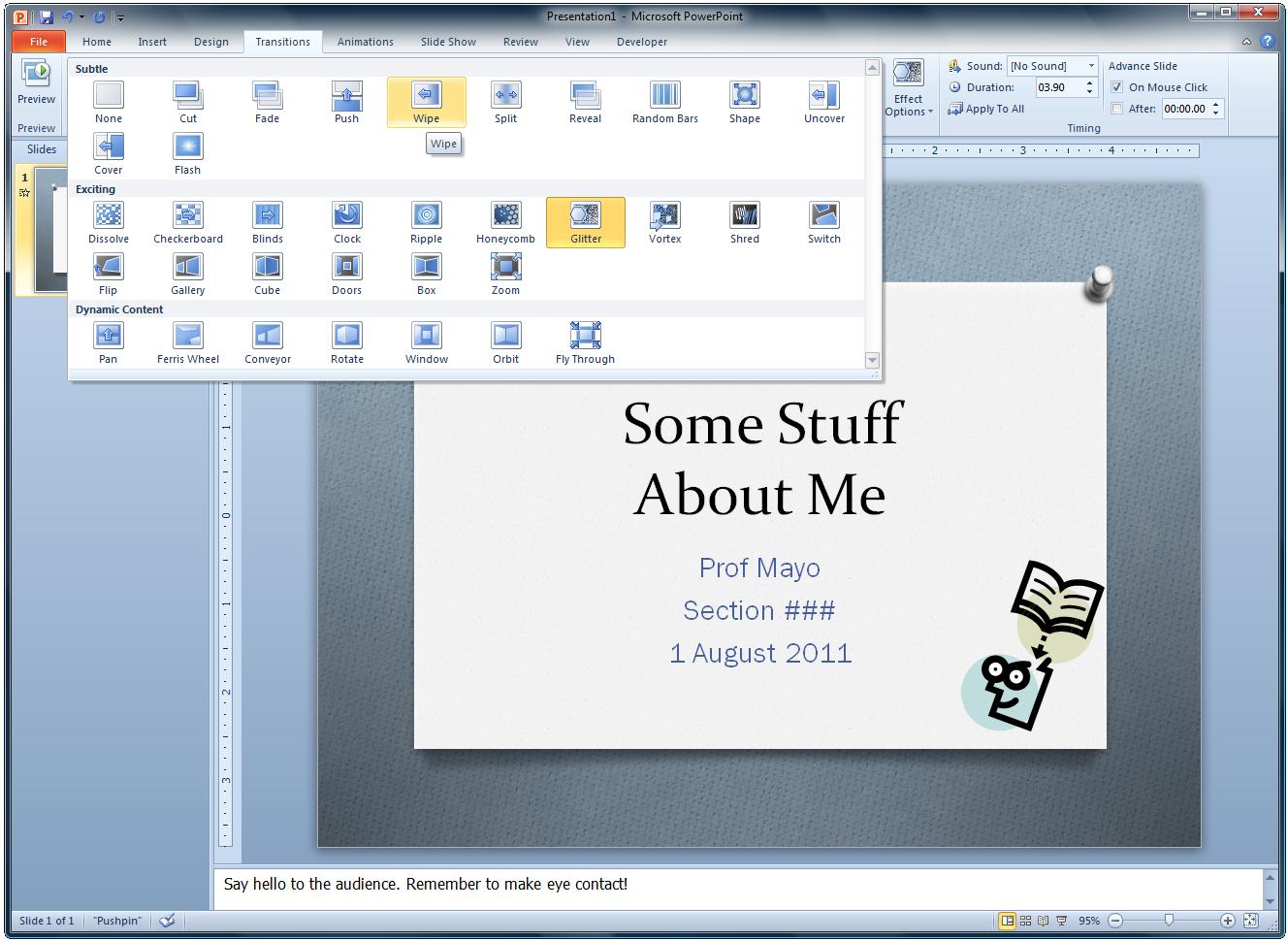Choose the Checkerboard transition
1288x941 pixels.
[187, 222]
